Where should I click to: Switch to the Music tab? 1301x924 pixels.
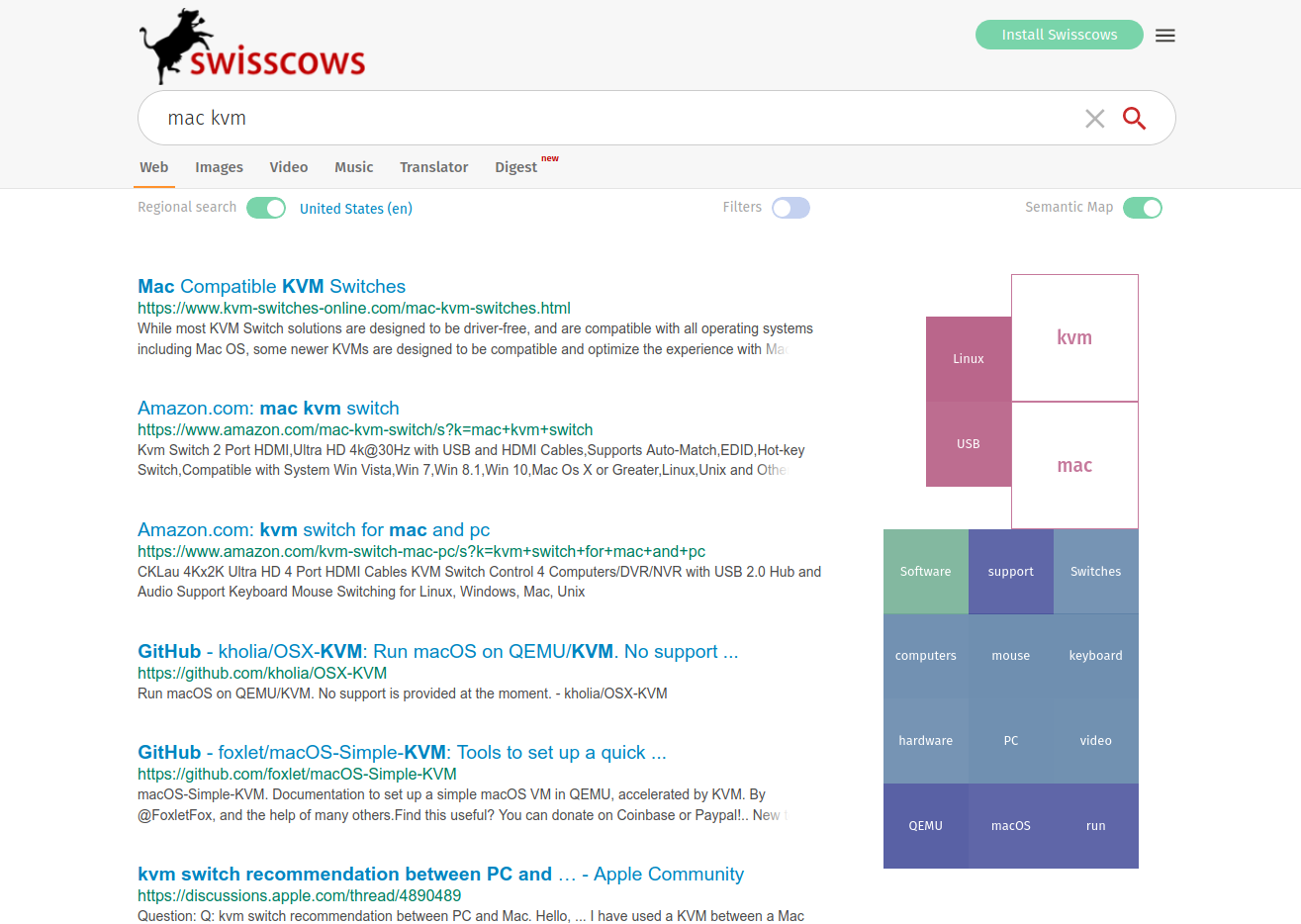354,167
